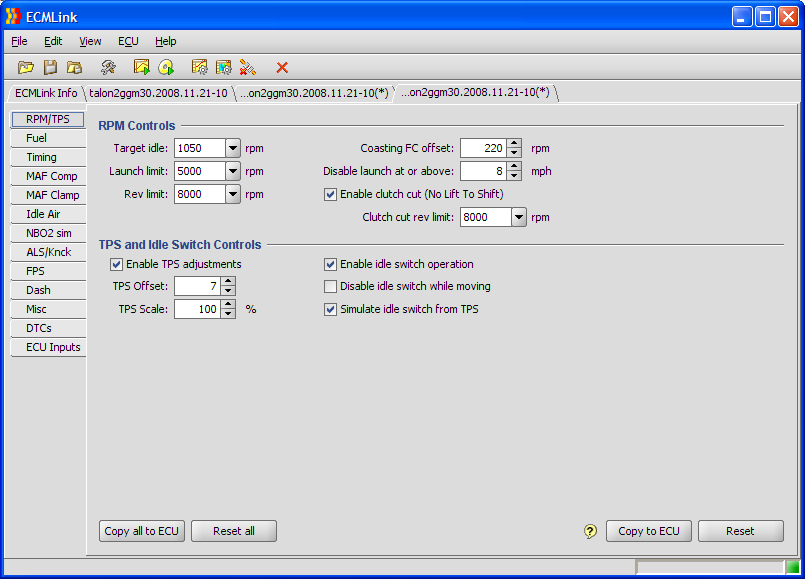Click the yellow question mark help icon

[590, 531]
